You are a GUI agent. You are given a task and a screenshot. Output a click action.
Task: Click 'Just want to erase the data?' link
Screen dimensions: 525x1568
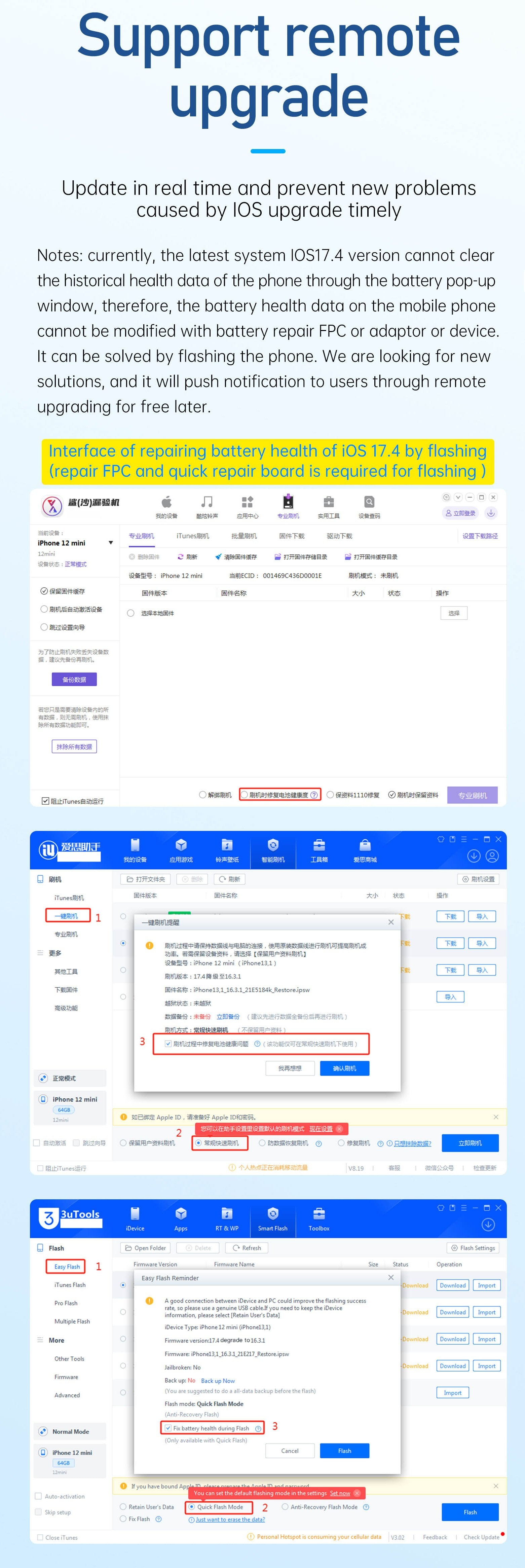(230, 1519)
